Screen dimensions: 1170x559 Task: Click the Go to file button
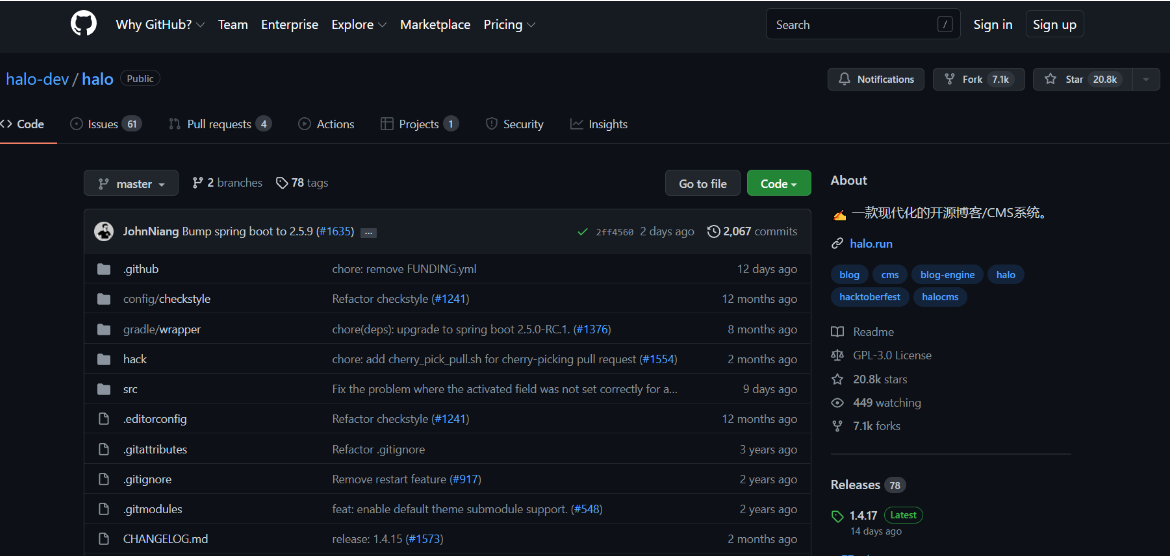click(703, 184)
